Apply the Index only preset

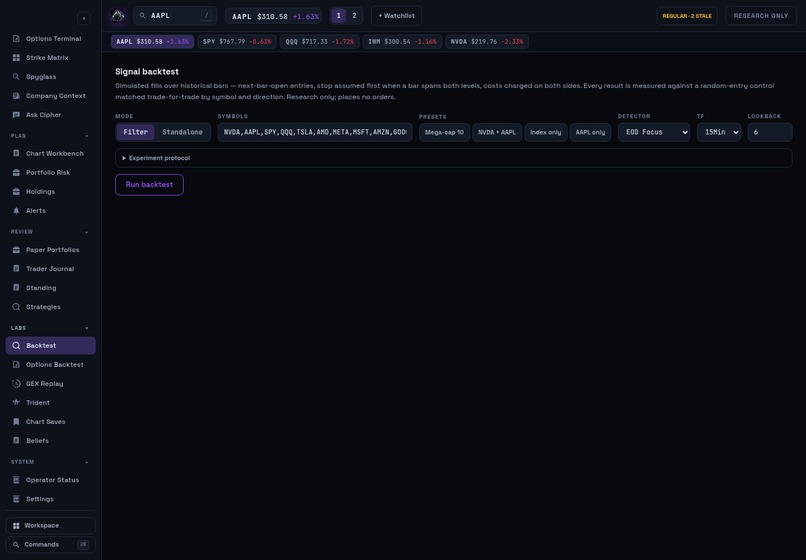coord(546,132)
